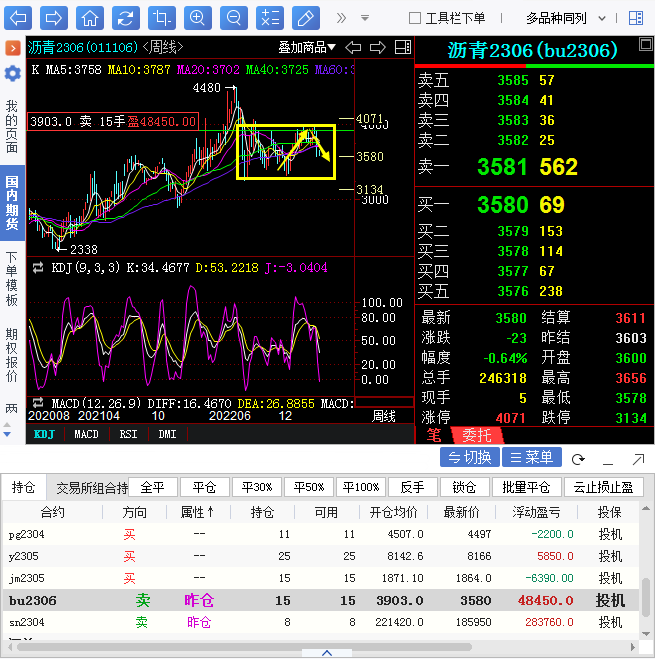Expand sidebar with orange arrow icon
655x659 pixels.
13,48
